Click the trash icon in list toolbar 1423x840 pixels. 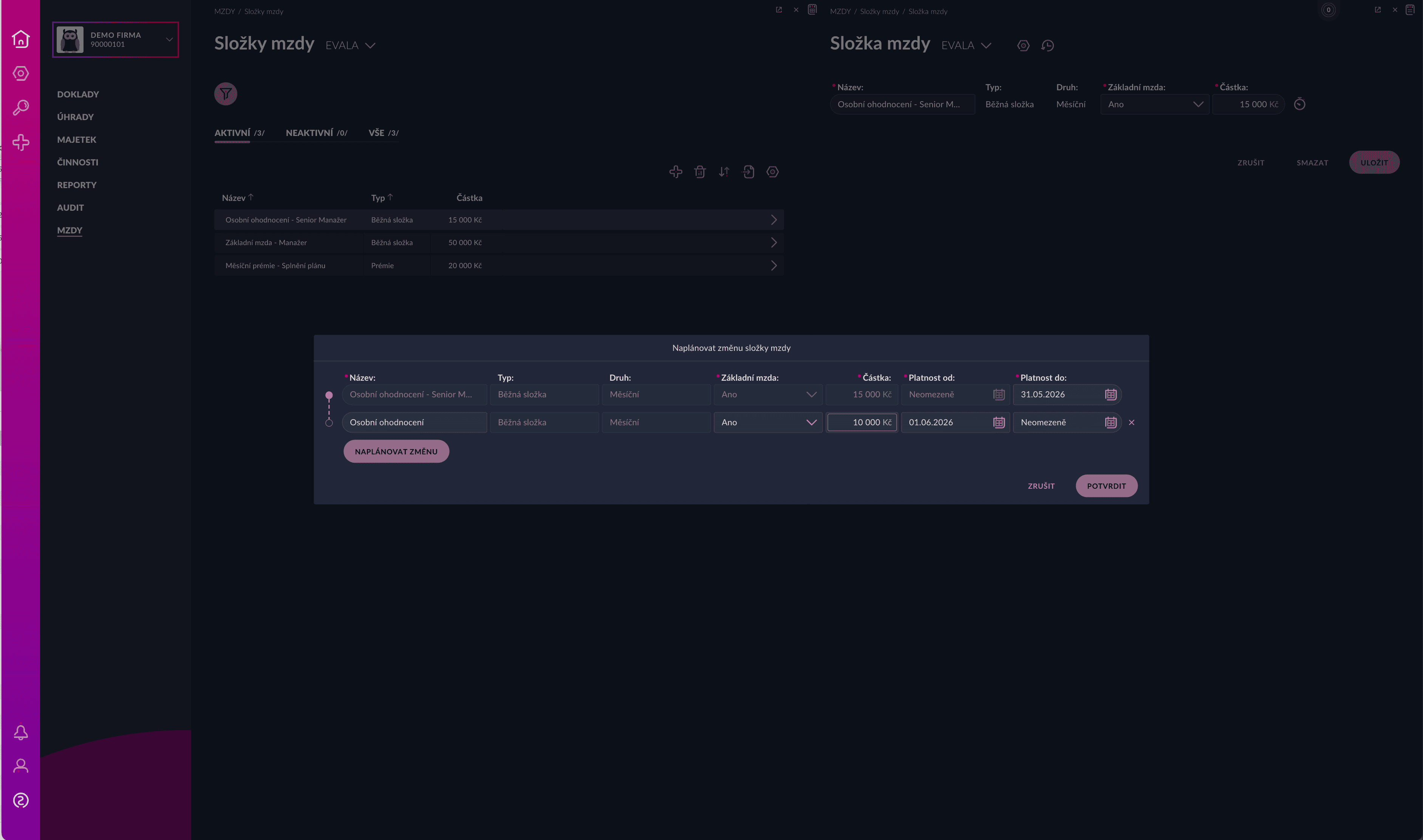click(x=700, y=171)
